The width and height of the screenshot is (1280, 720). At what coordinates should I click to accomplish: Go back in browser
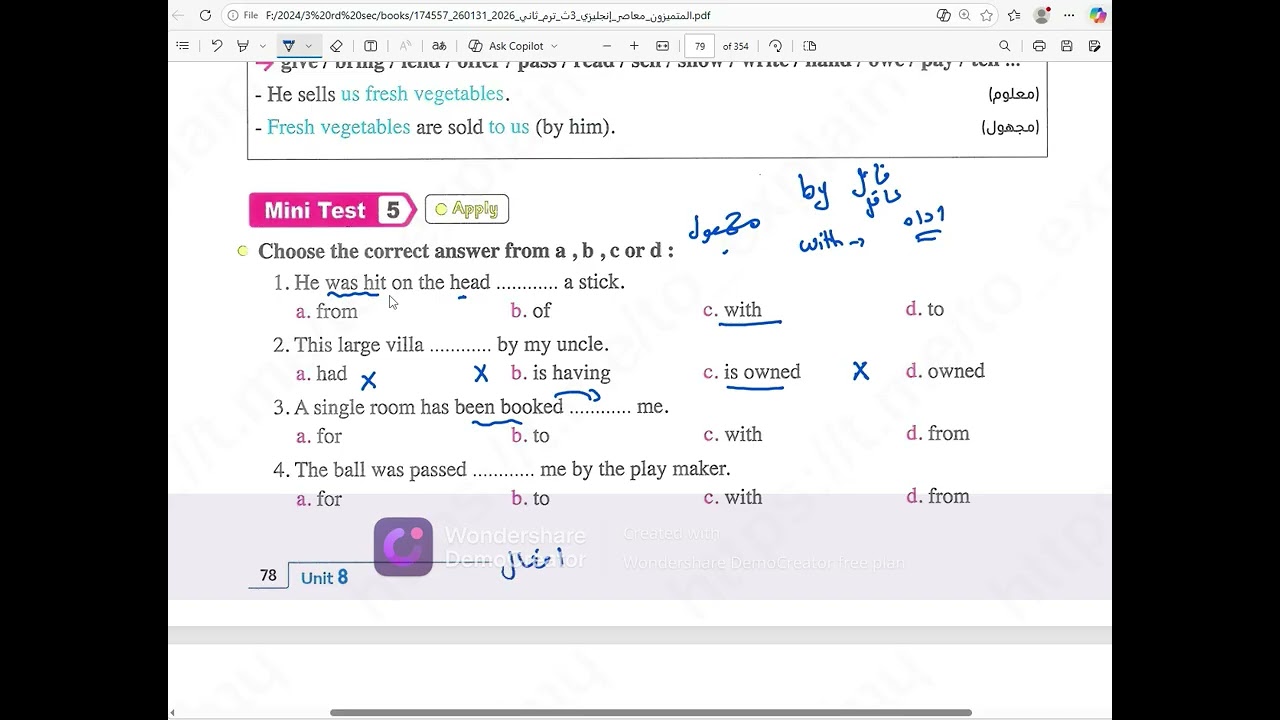[178, 15]
